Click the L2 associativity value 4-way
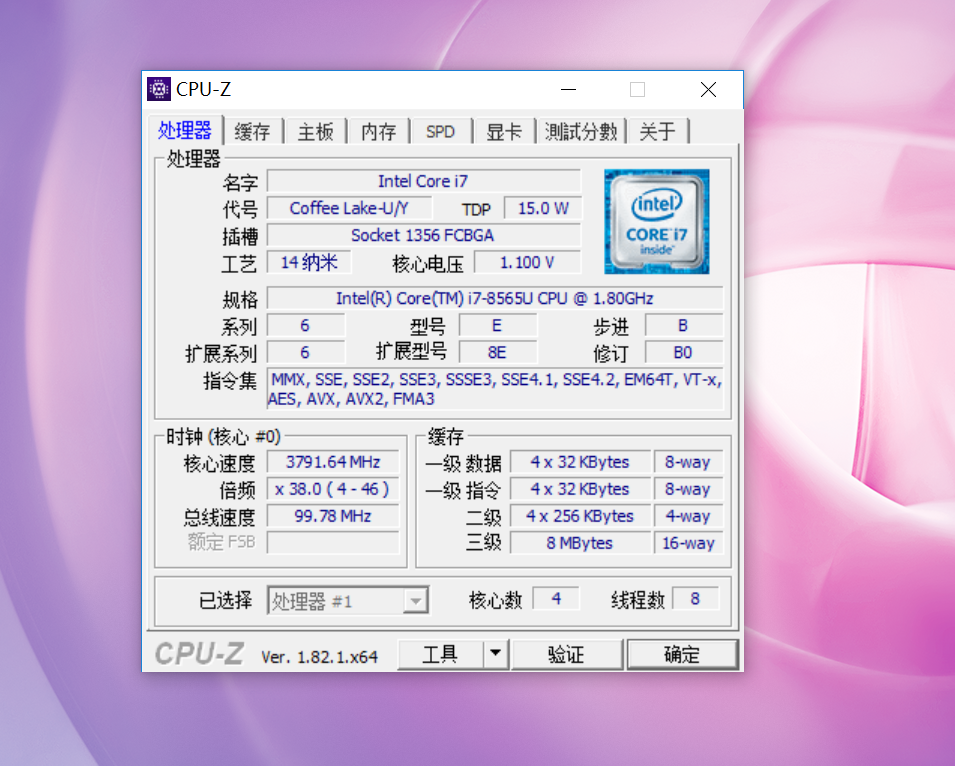Viewport: 955px width, 766px height. (x=688, y=516)
